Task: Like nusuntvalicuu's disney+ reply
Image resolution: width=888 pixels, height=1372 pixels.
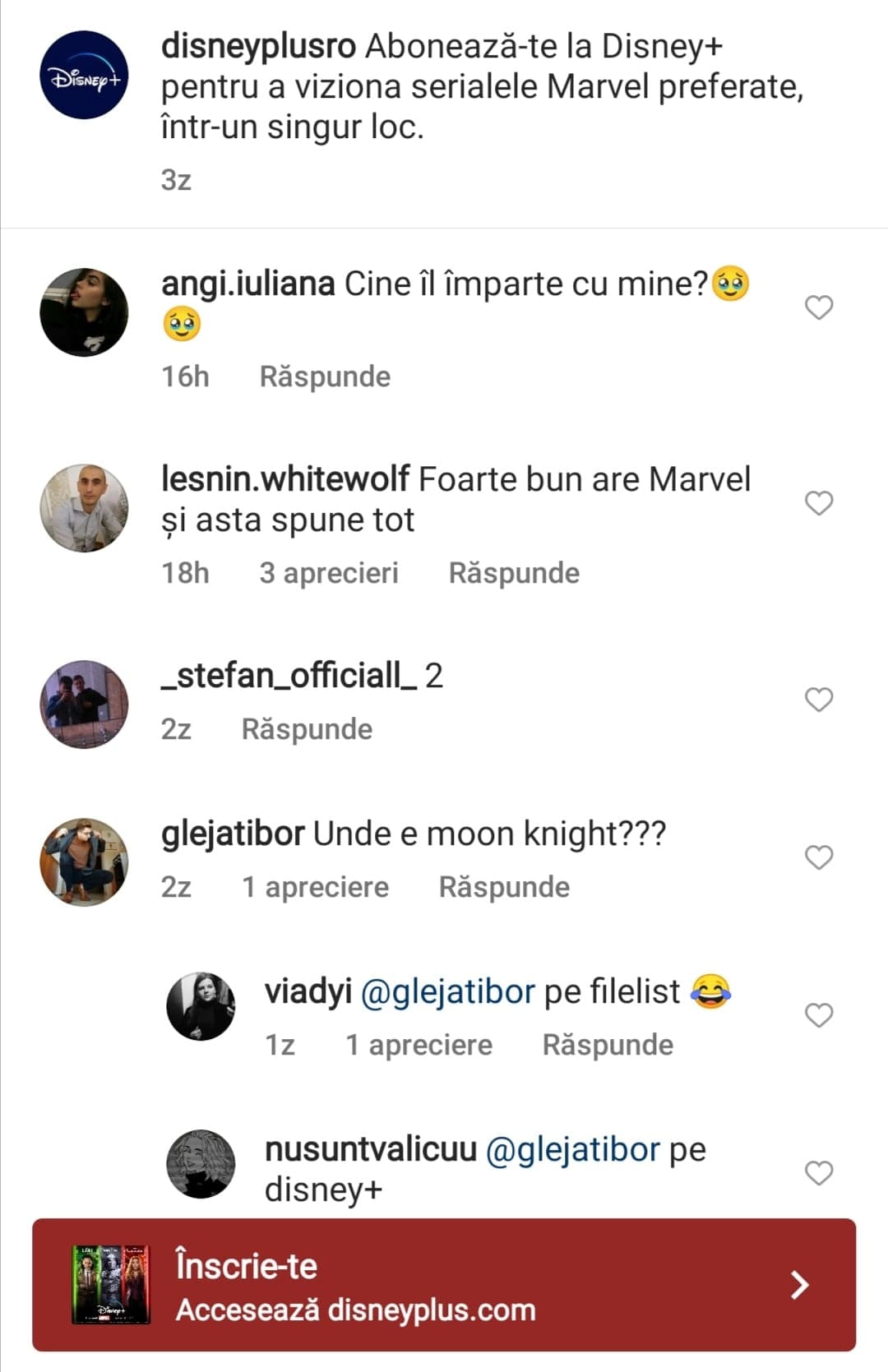Action: tap(818, 1173)
